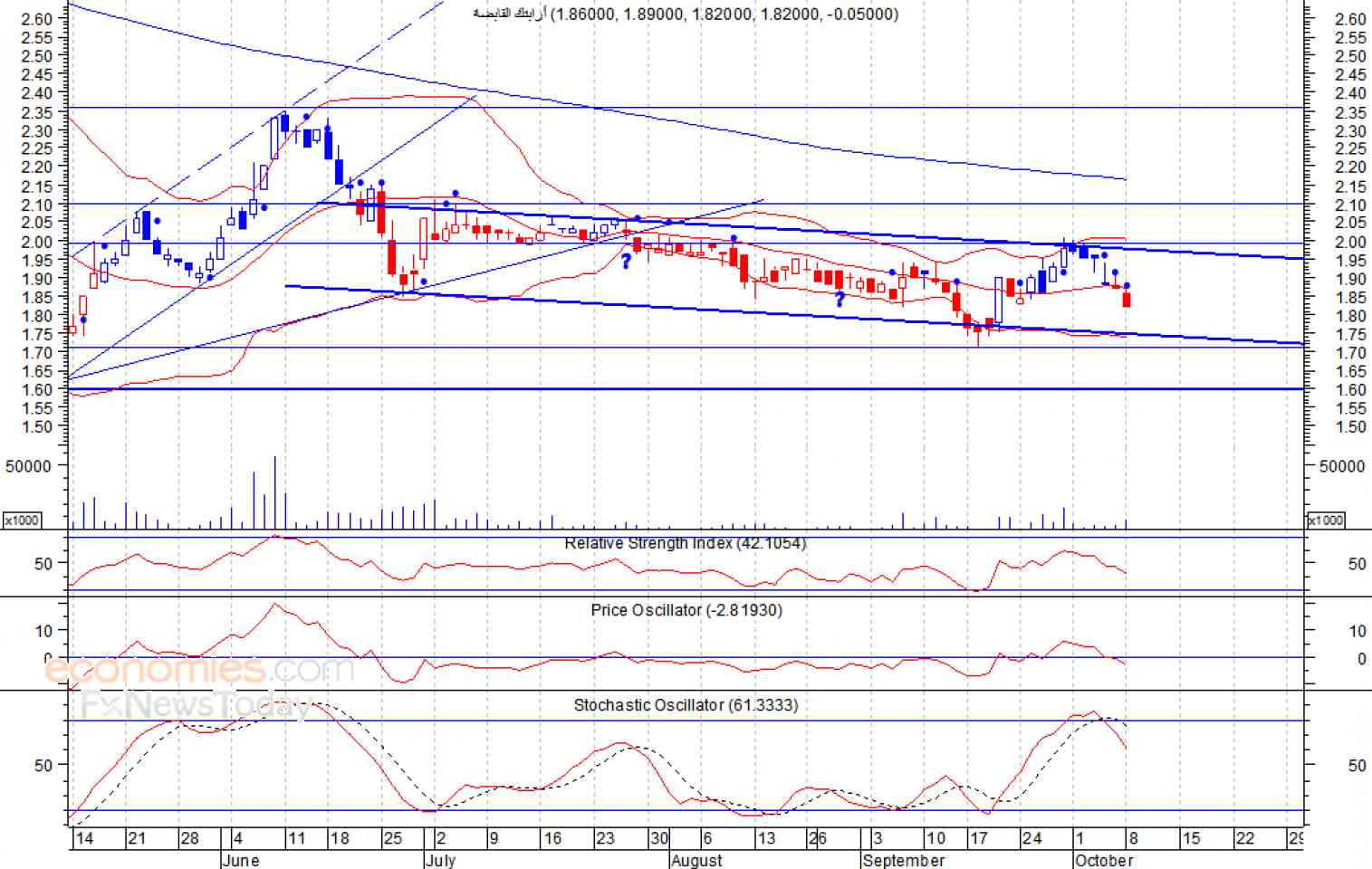The image size is (1372, 869).
Task: Click the Stochastic Oscillator (61.3333) label
Action: tap(686, 705)
